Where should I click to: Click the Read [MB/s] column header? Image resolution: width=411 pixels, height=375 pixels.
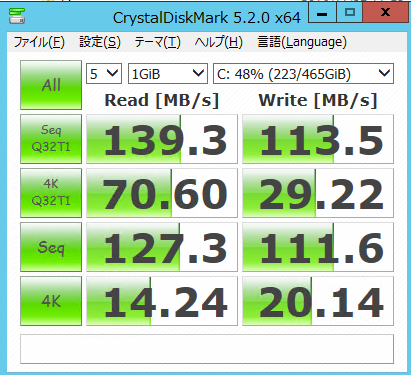pos(162,100)
